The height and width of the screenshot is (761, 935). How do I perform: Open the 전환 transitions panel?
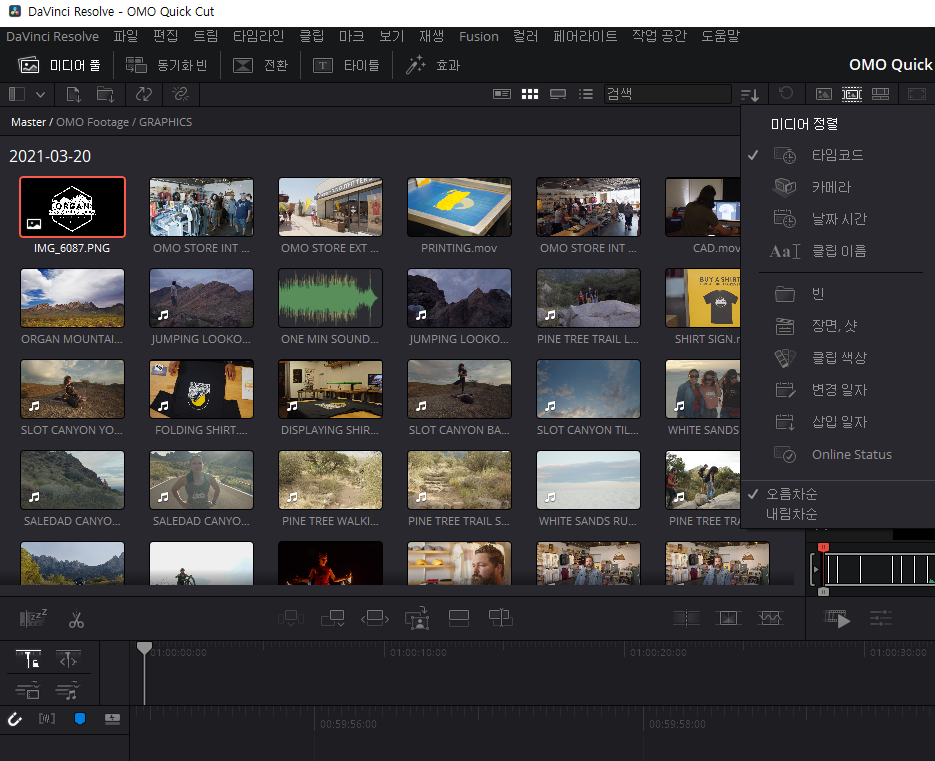pos(260,65)
